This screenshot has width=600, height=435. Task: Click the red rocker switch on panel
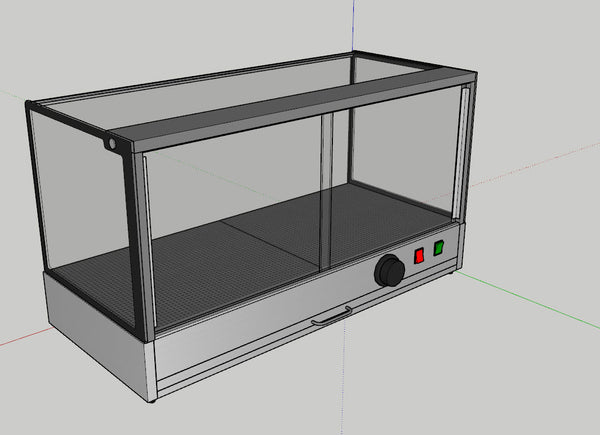point(419,256)
